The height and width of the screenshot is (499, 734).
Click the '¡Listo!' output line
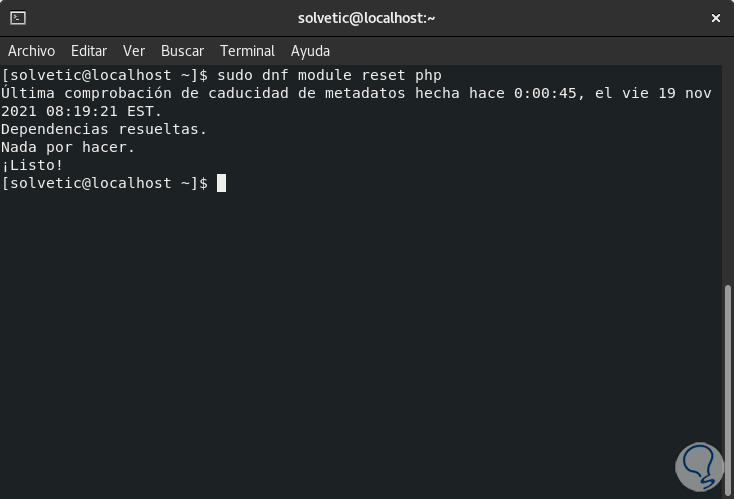[x=32, y=165]
